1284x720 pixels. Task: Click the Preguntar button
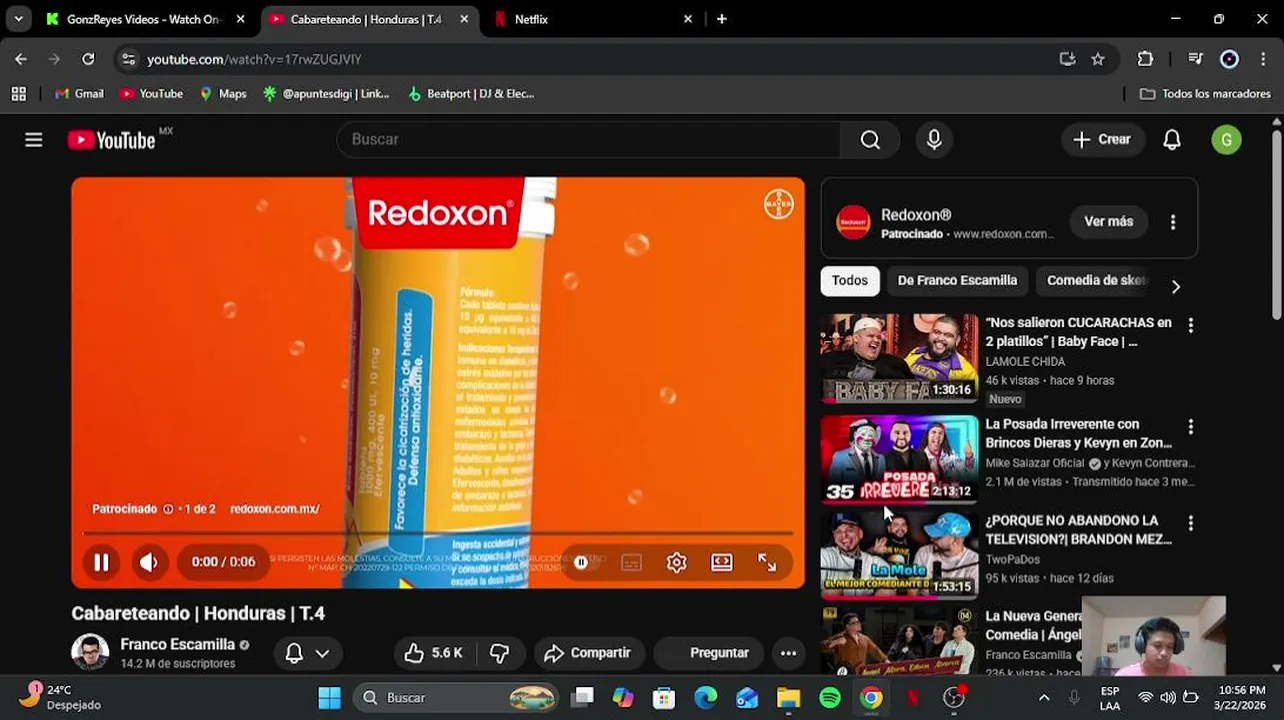coord(708,653)
